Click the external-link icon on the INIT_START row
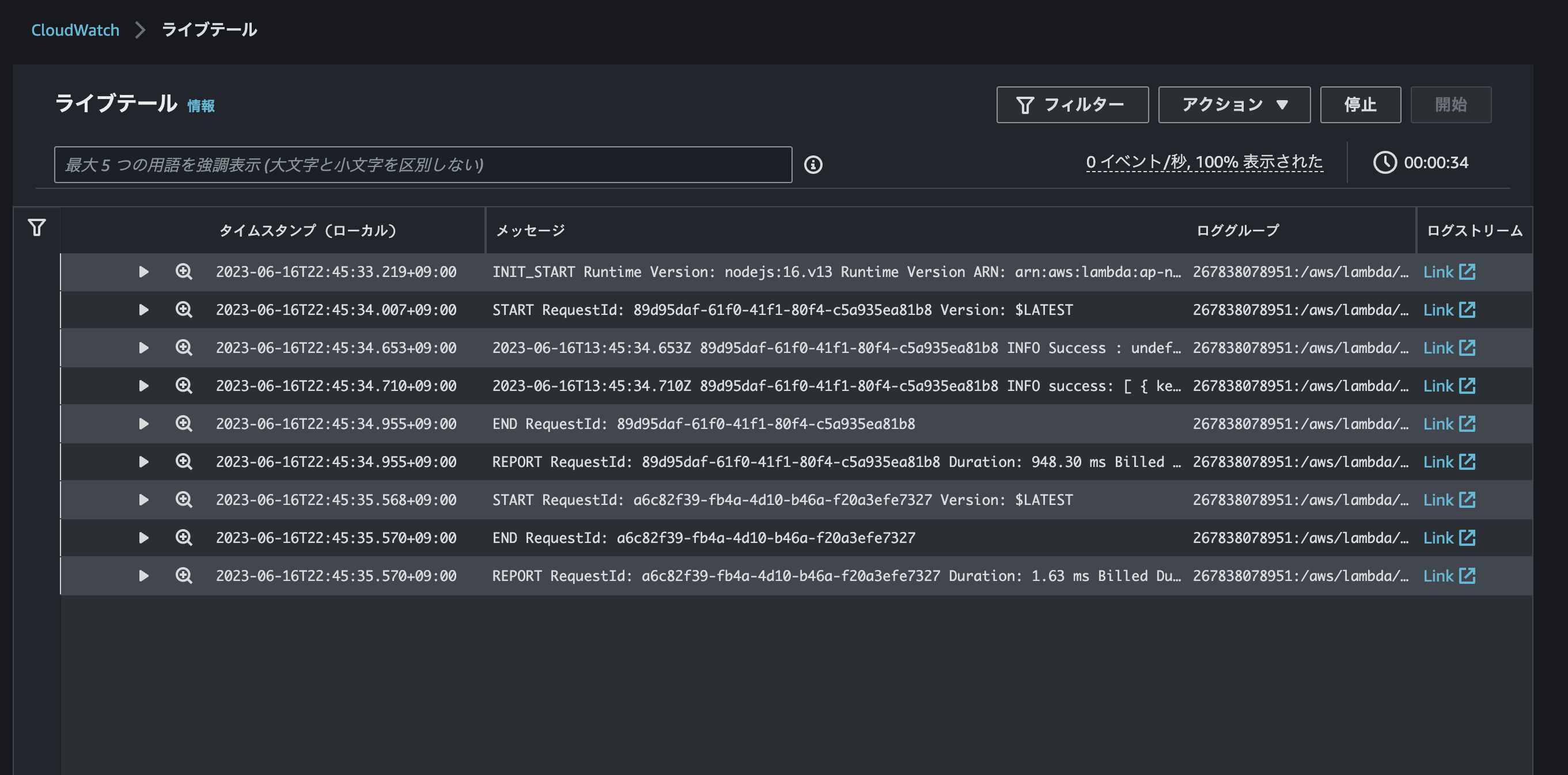The image size is (1568, 775). 1469,272
